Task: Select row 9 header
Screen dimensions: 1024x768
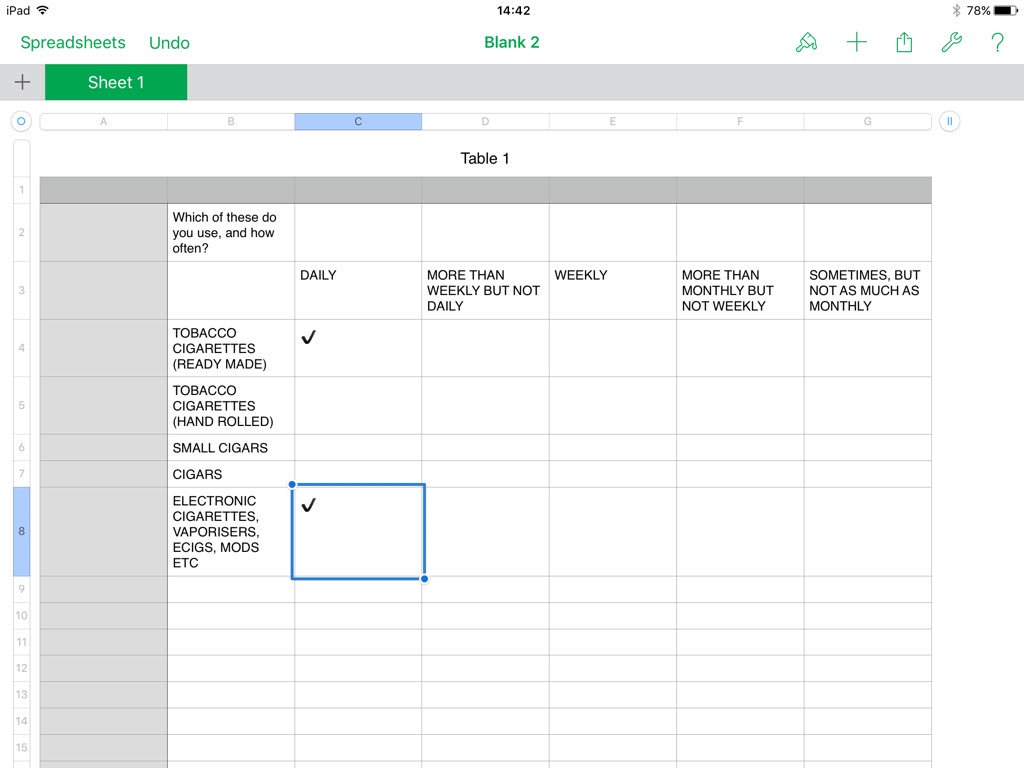Action: point(22,589)
